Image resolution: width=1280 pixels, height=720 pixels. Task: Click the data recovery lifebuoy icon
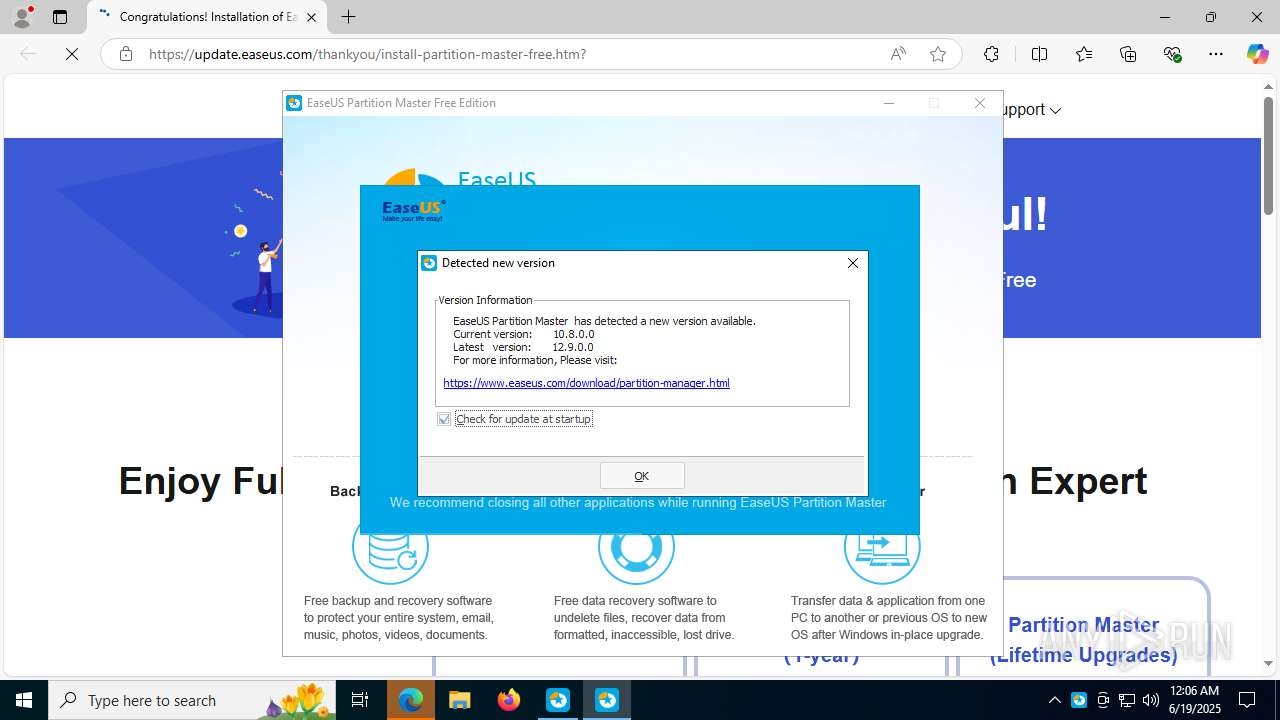[637, 548]
